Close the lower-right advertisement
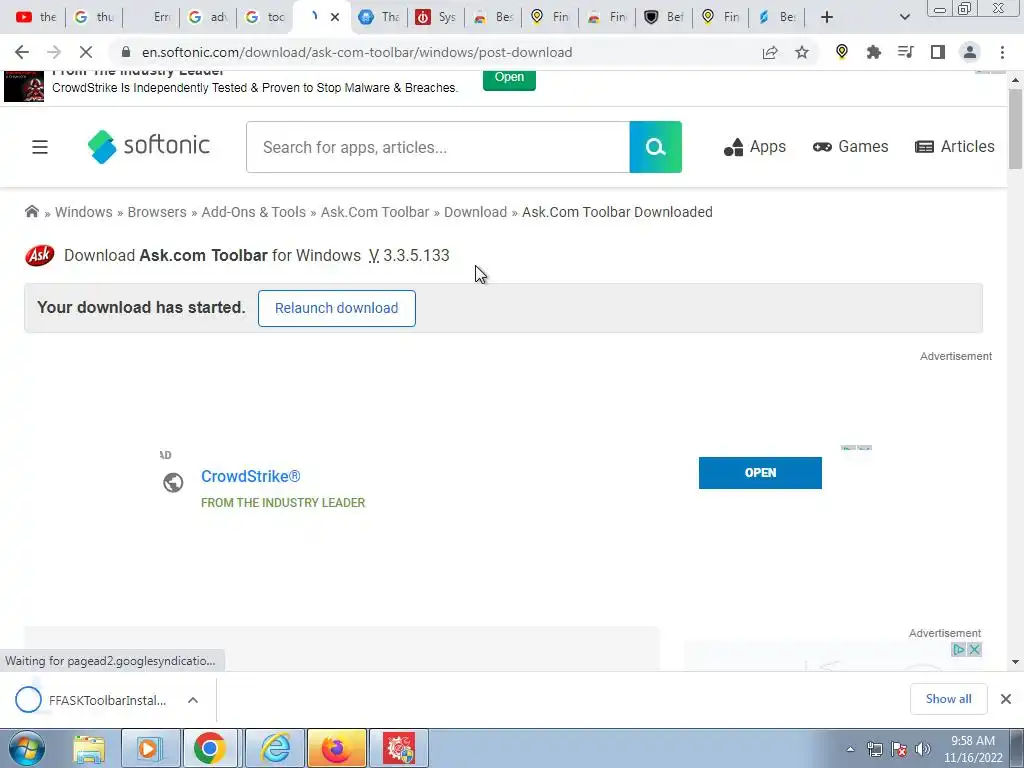Image resolution: width=1024 pixels, height=768 pixels. click(x=974, y=649)
